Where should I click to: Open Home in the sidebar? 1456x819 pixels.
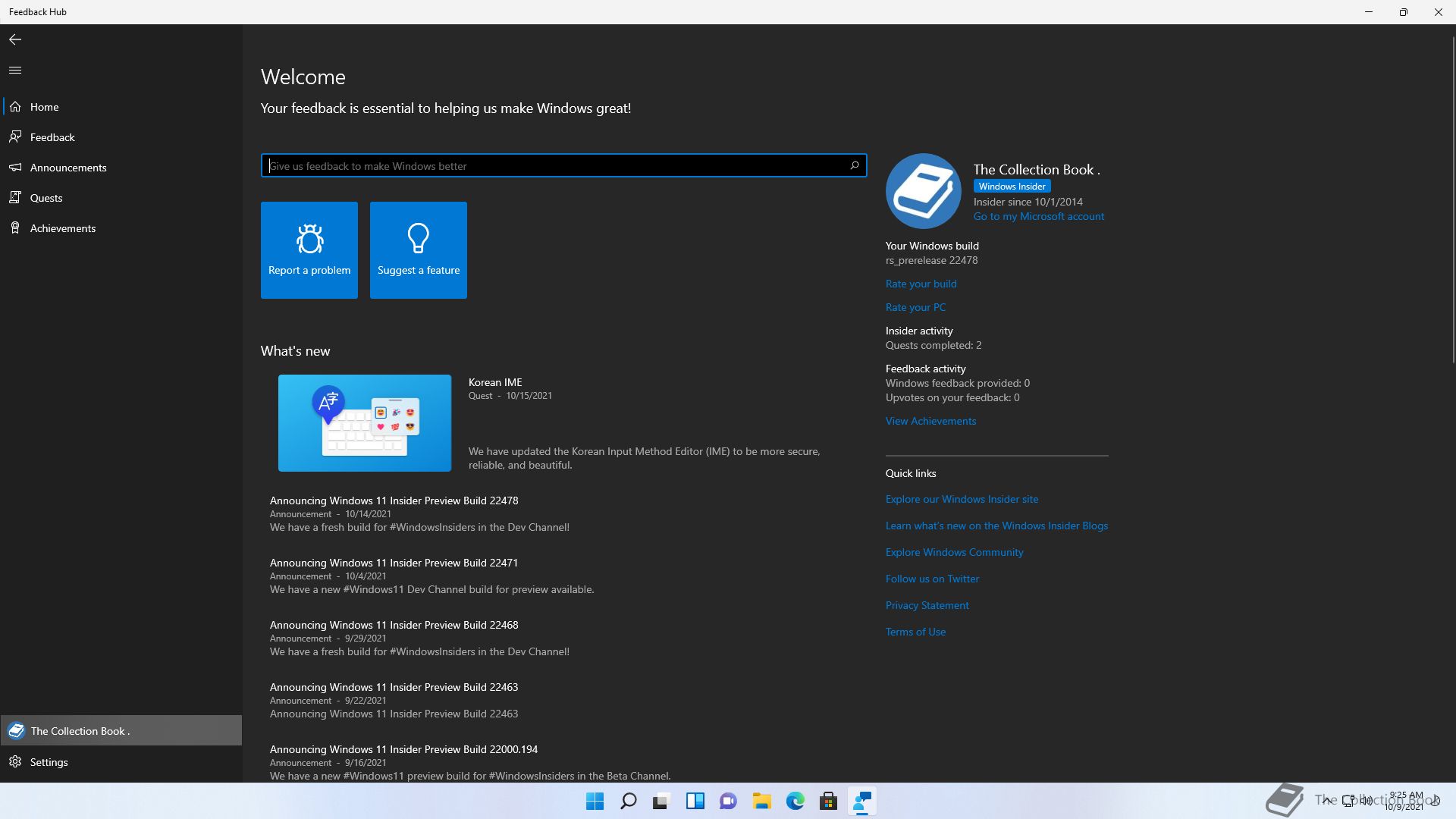[121, 107]
